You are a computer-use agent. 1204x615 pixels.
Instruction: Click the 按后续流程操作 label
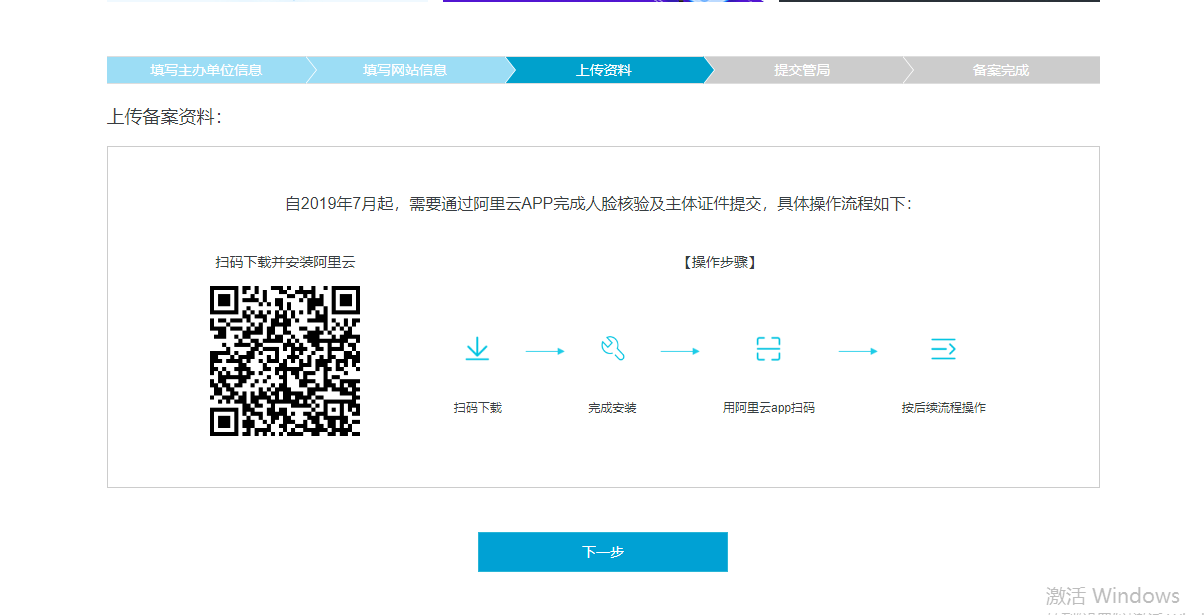point(943,408)
